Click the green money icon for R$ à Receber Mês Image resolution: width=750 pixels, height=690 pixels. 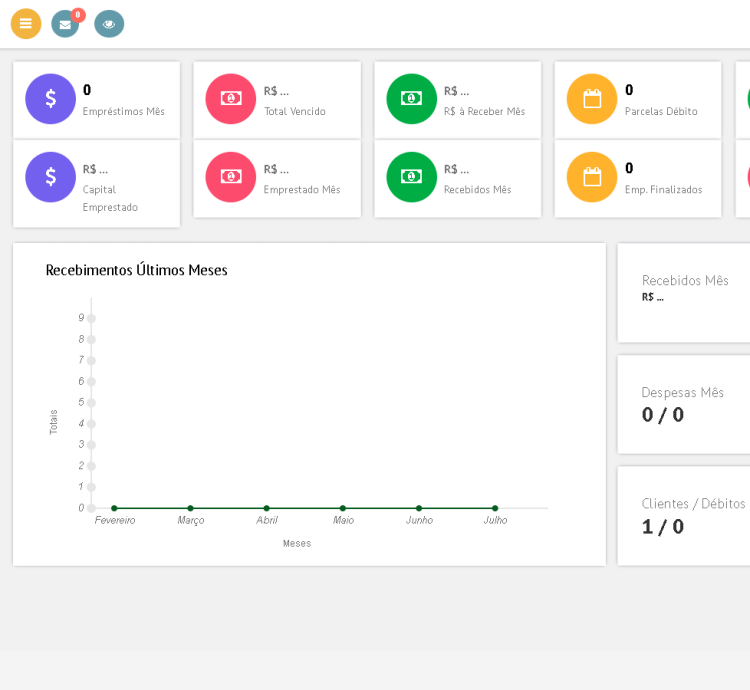pos(411,99)
